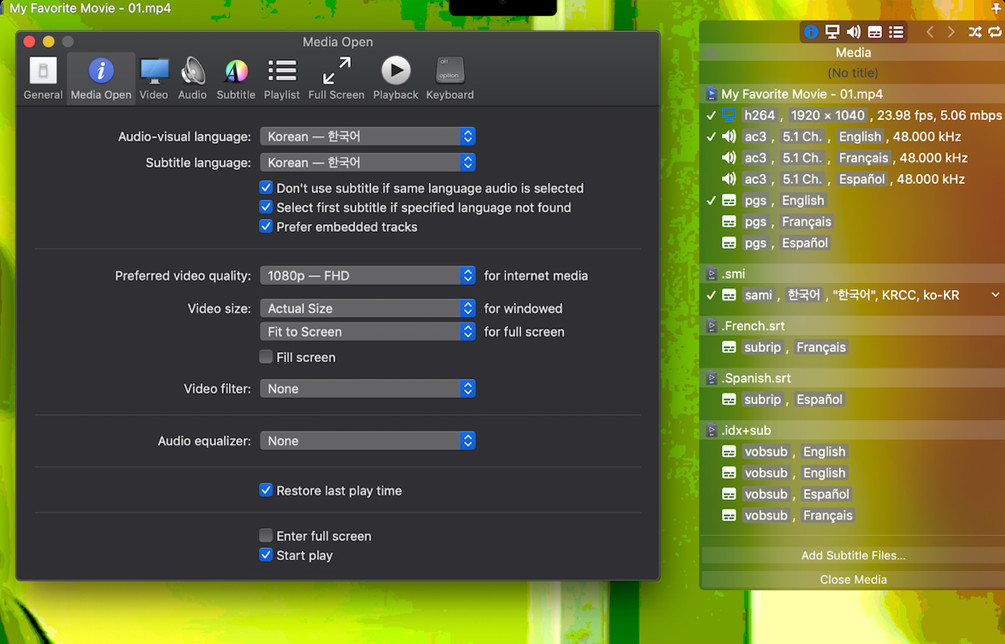
Task: Open the Preferred video quality dropdown
Action: click(x=367, y=276)
